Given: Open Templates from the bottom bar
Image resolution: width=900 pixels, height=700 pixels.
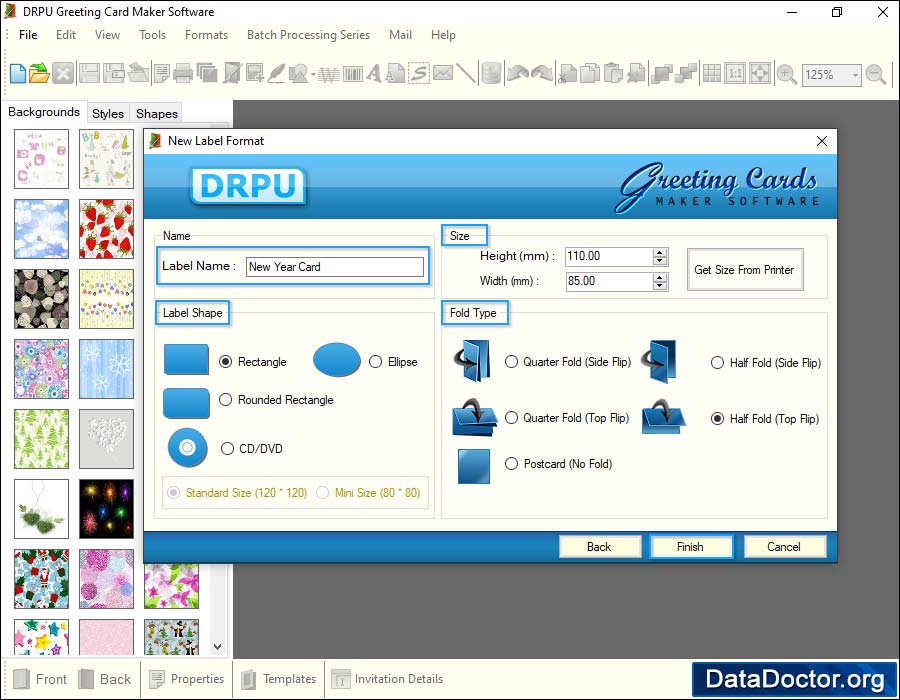Looking at the screenshot, I should (279, 679).
